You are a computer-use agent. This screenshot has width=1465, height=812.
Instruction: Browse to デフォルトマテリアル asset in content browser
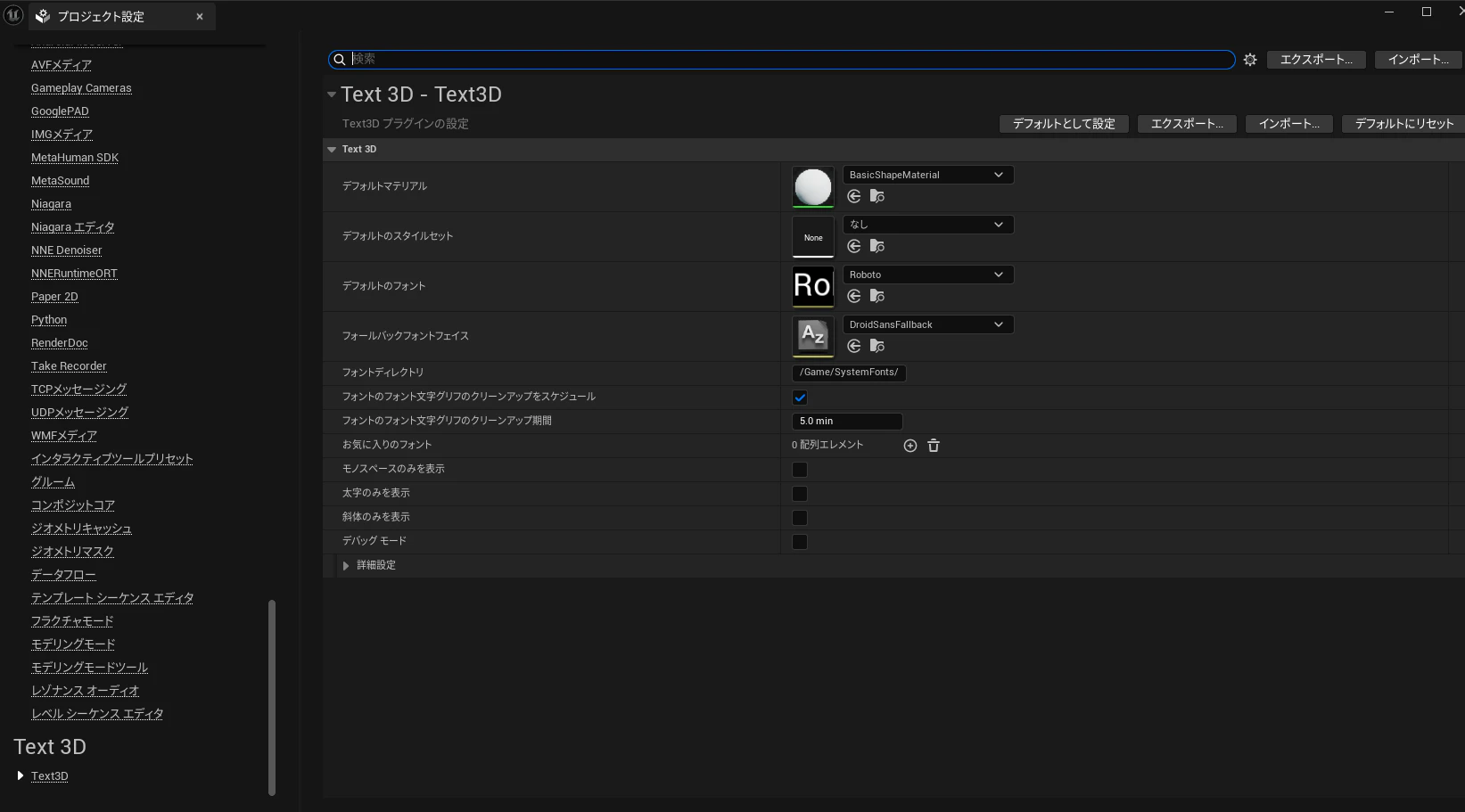pos(877,196)
